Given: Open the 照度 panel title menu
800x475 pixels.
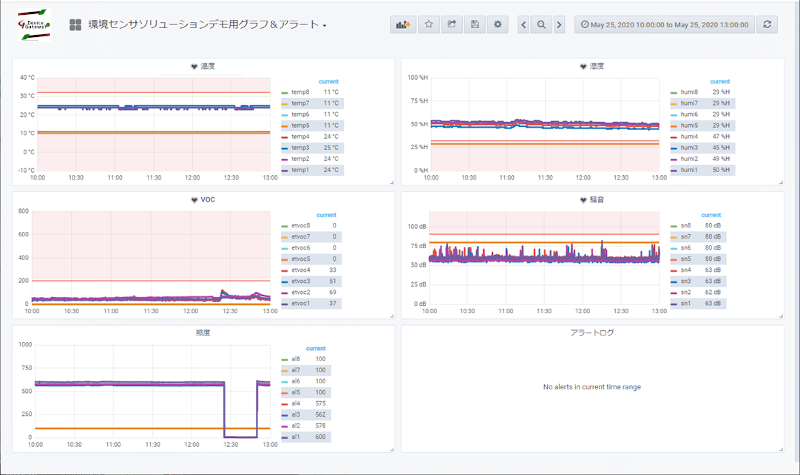Looking at the screenshot, I should [203, 332].
